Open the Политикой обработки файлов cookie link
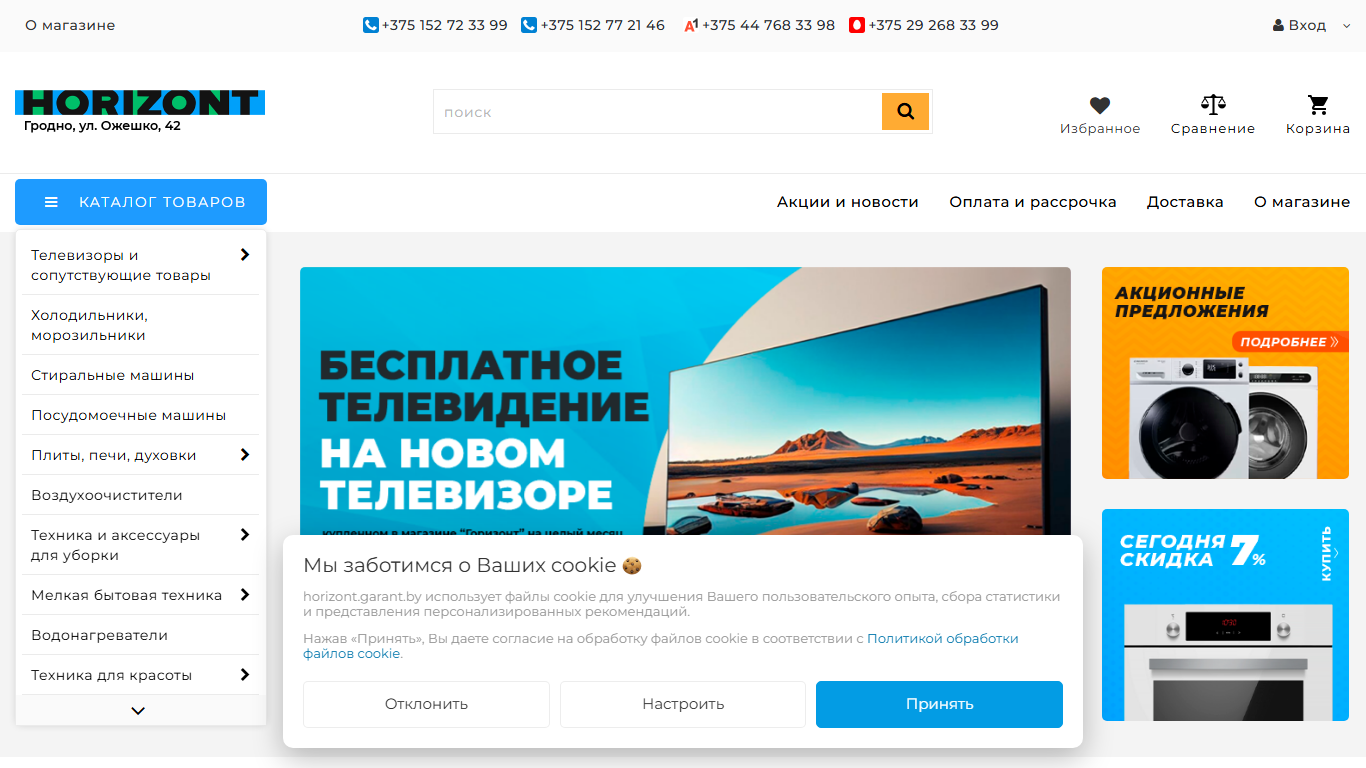Viewport: 1366px width, 768px height. point(661,646)
